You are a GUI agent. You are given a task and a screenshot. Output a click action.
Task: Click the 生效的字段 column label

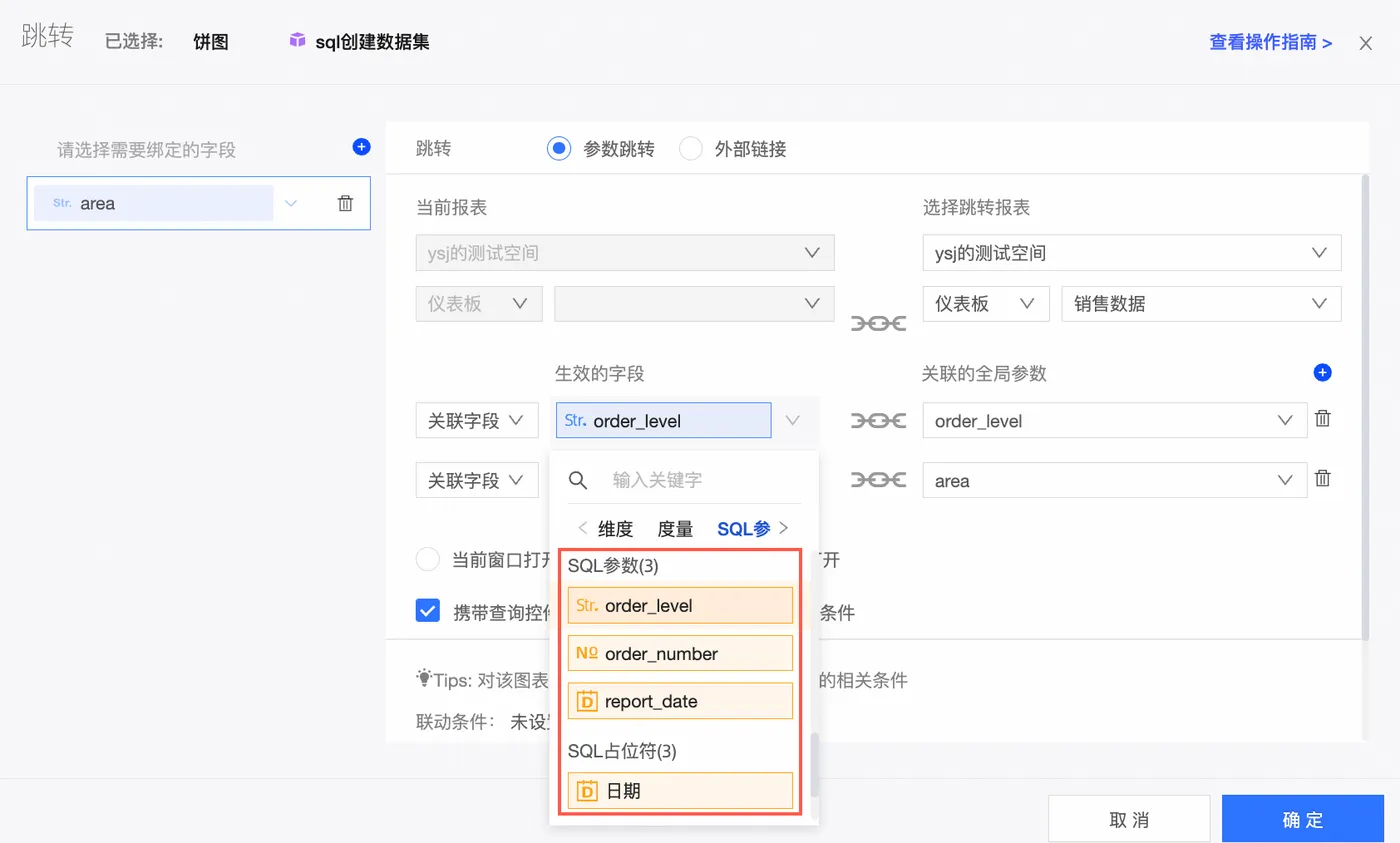coord(600,373)
